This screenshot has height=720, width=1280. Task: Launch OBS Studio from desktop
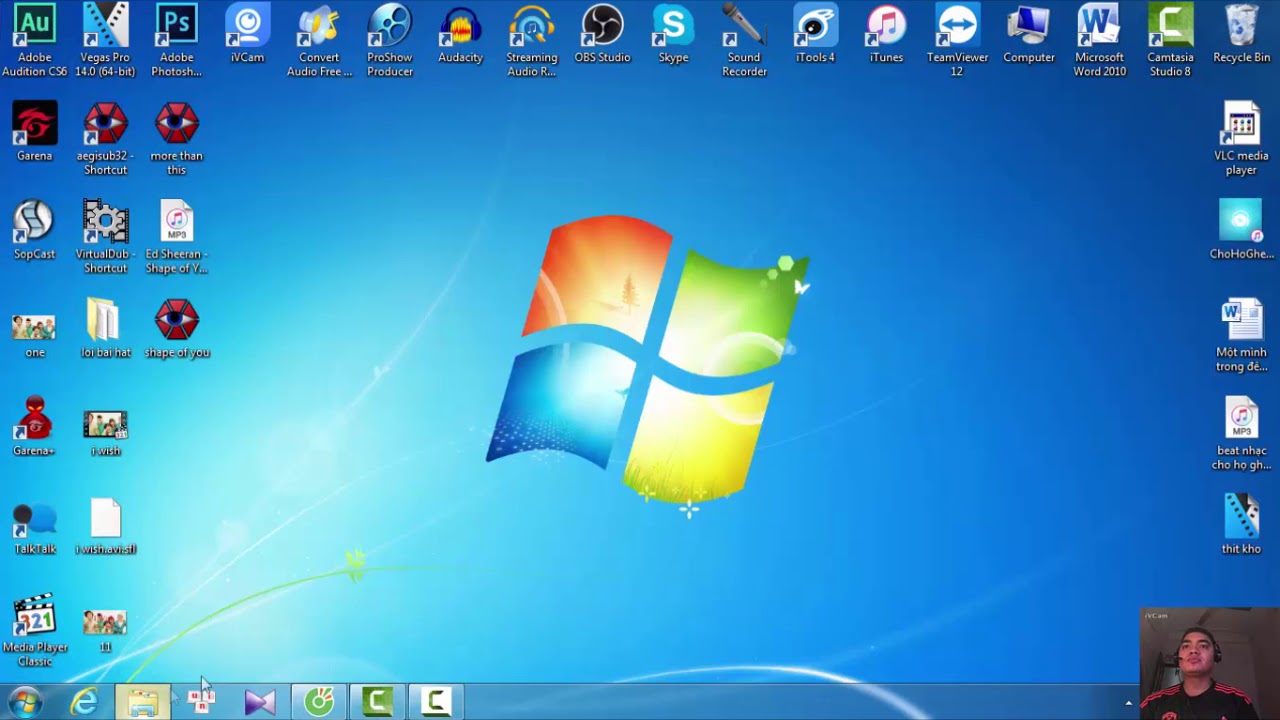coord(602,35)
